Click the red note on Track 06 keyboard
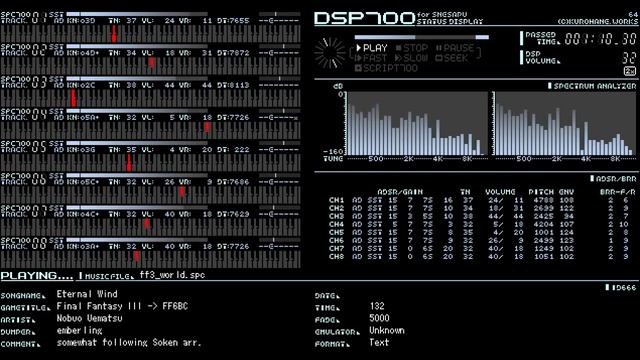 182,192
